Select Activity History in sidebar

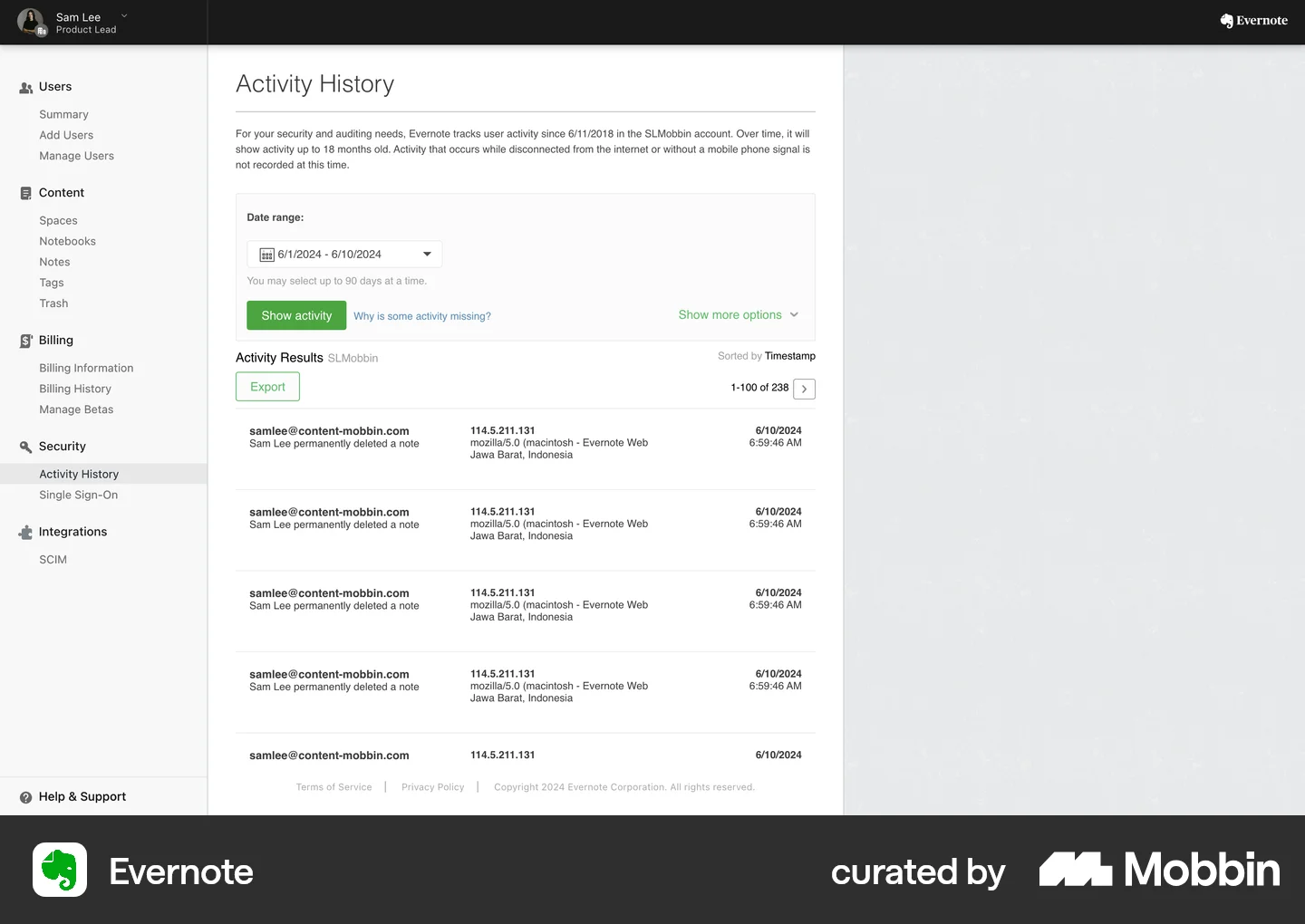point(103,474)
